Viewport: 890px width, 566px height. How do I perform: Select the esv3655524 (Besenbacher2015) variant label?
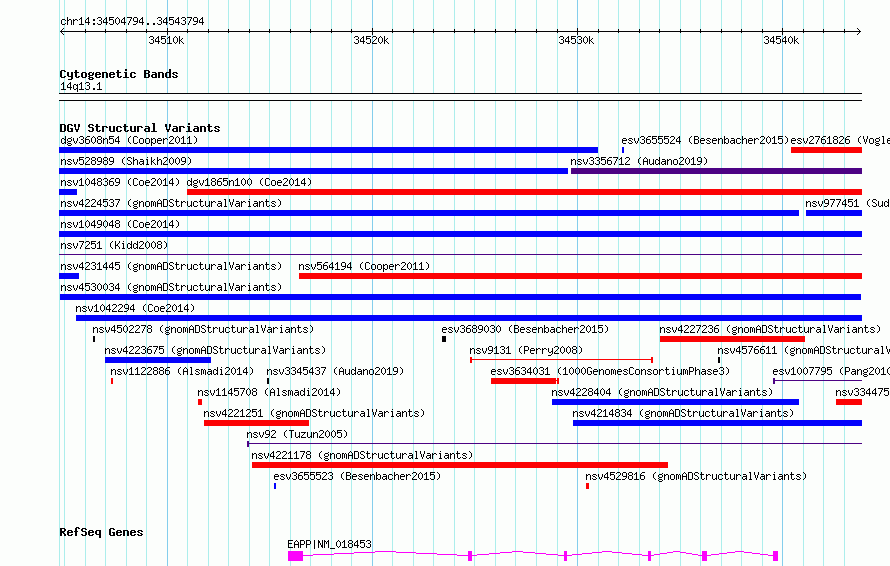point(705,140)
